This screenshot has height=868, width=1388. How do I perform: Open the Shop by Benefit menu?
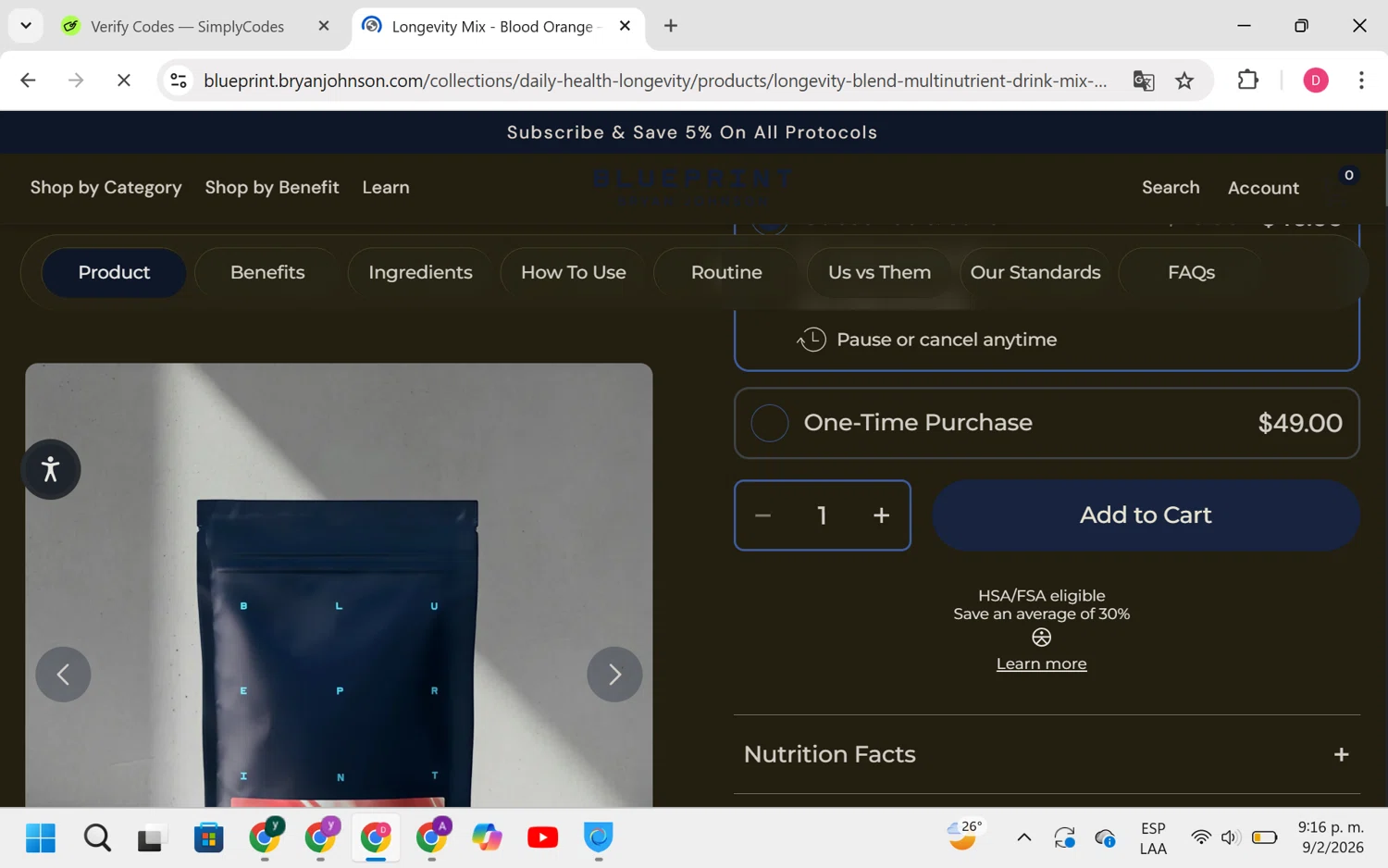pos(272,188)
